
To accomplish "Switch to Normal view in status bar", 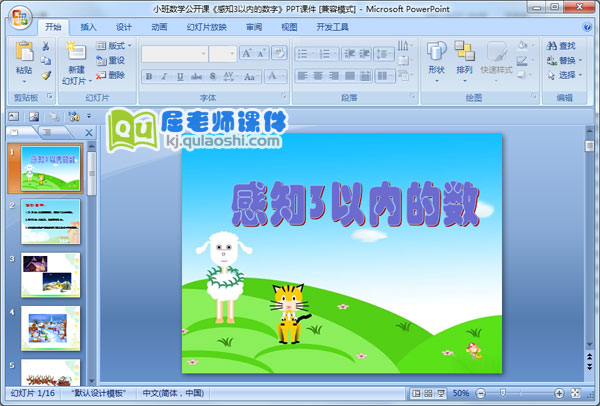I will pyautogui.click(x=416, y=393).
